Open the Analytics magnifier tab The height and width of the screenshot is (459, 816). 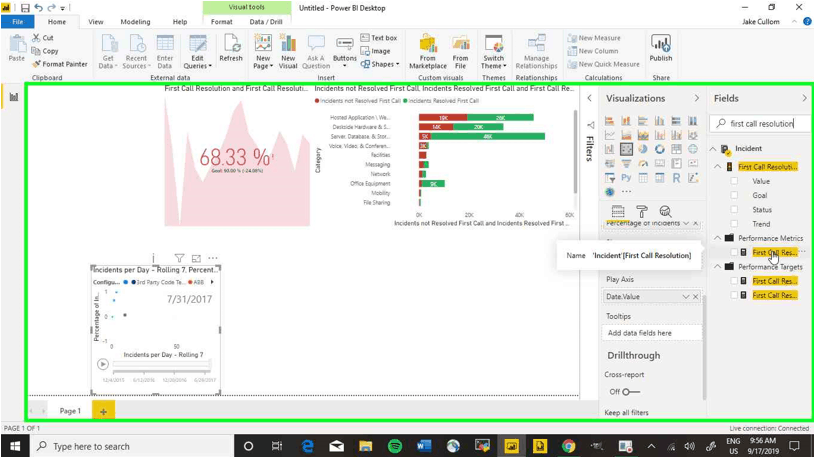click(665, 211)
